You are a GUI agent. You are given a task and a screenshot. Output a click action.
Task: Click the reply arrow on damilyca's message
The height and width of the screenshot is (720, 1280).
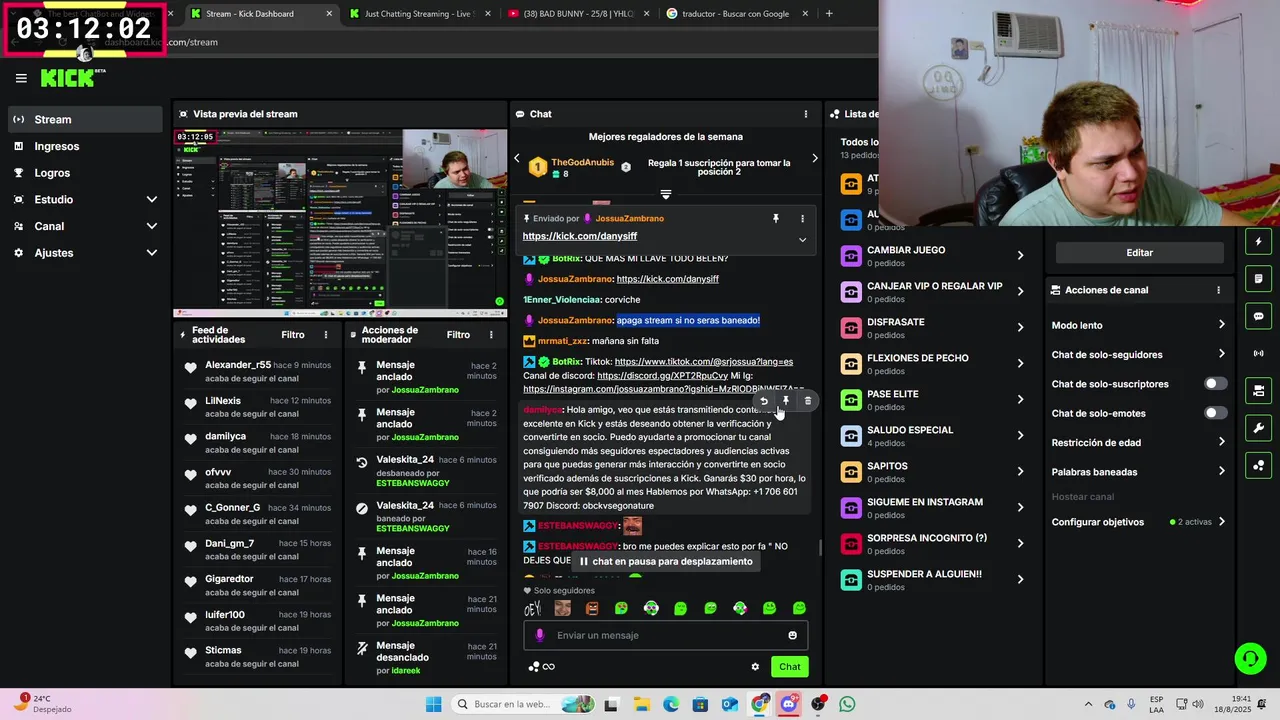[764, 401]
